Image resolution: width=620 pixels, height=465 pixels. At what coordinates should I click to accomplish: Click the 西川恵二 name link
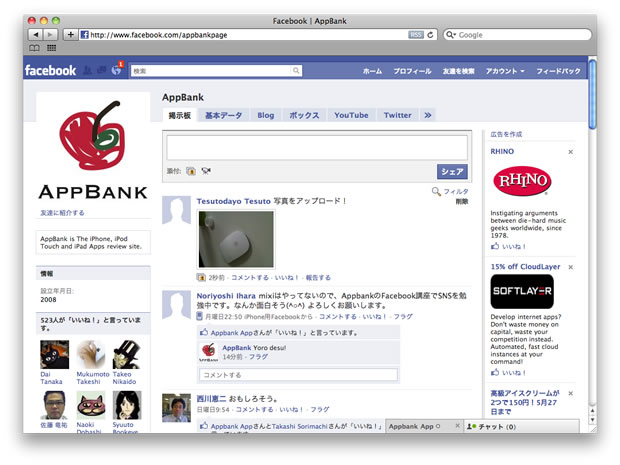coord(212,399)
